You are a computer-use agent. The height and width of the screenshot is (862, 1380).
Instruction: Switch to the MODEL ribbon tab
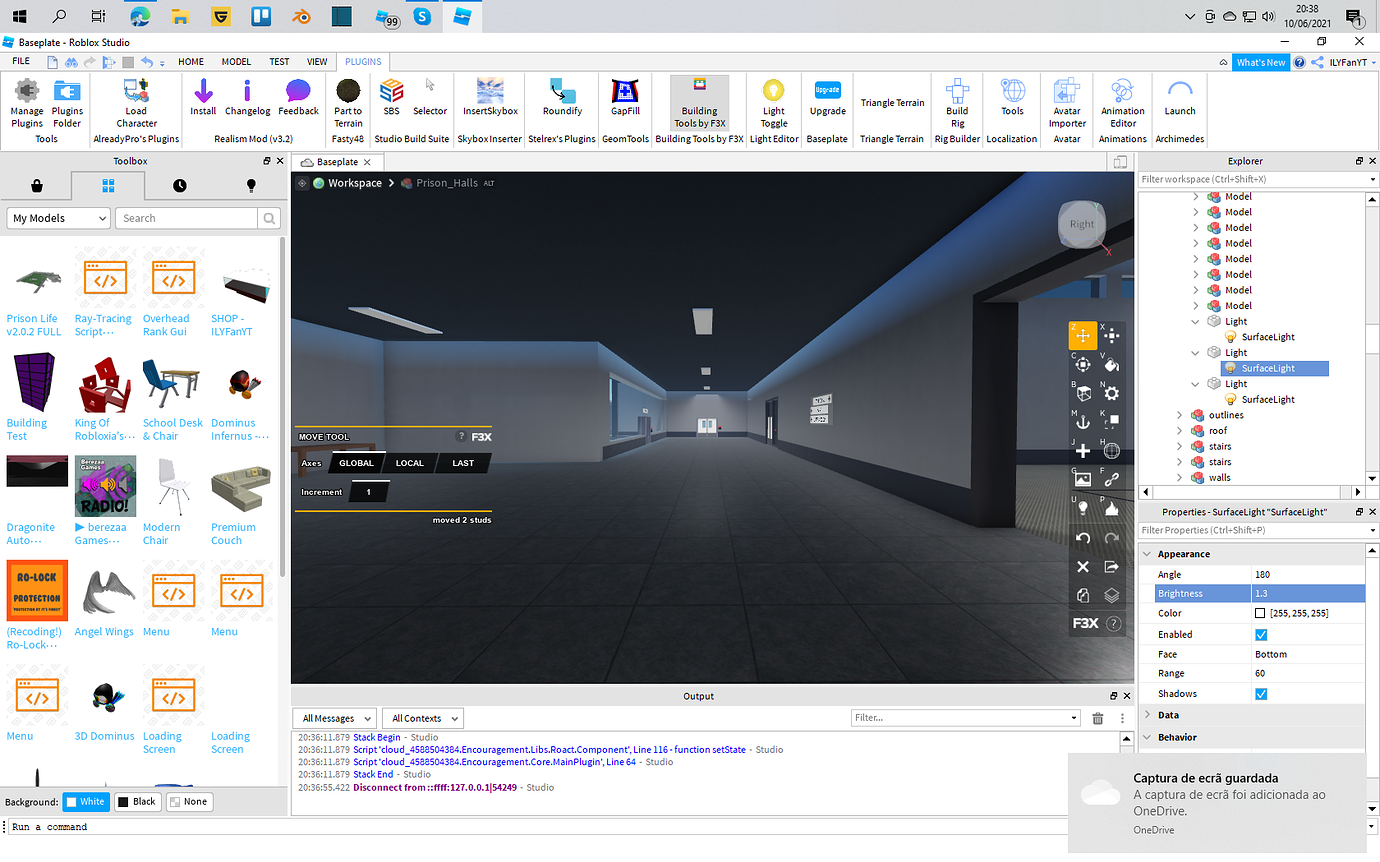coord(236,62)
